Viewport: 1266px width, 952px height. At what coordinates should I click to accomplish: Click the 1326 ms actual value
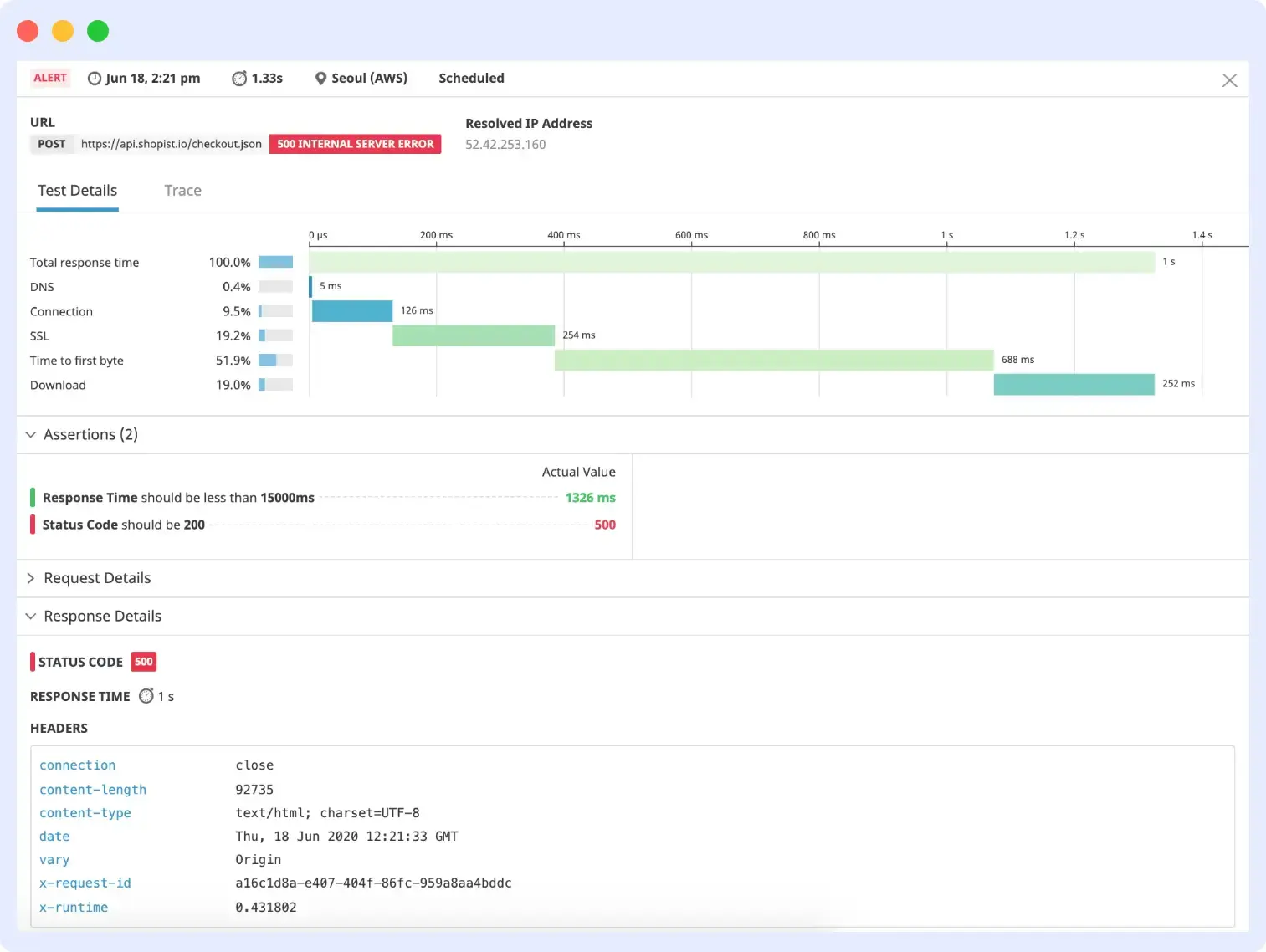point(591,498)
